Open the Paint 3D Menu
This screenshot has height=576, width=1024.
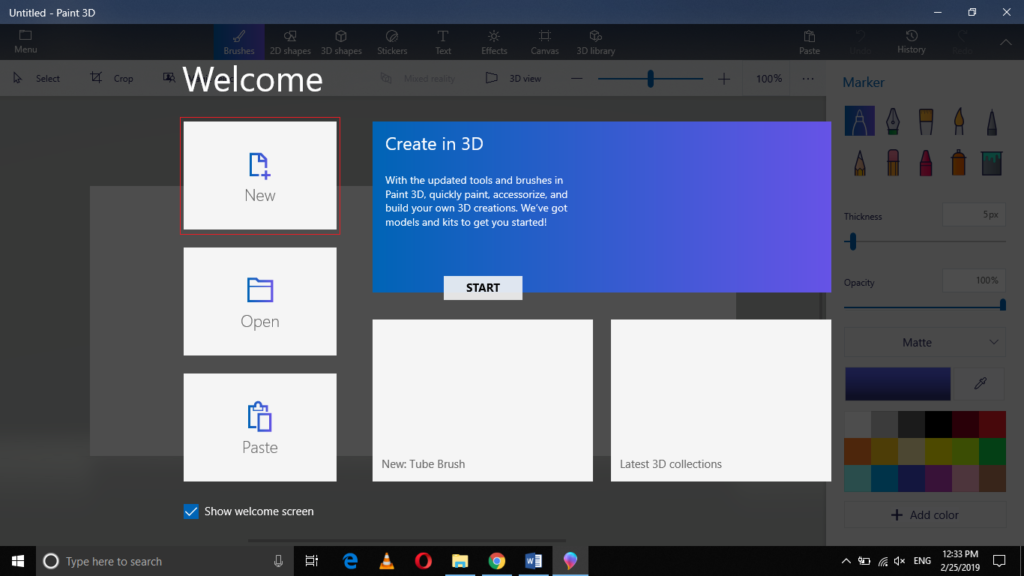click(24, 40)
